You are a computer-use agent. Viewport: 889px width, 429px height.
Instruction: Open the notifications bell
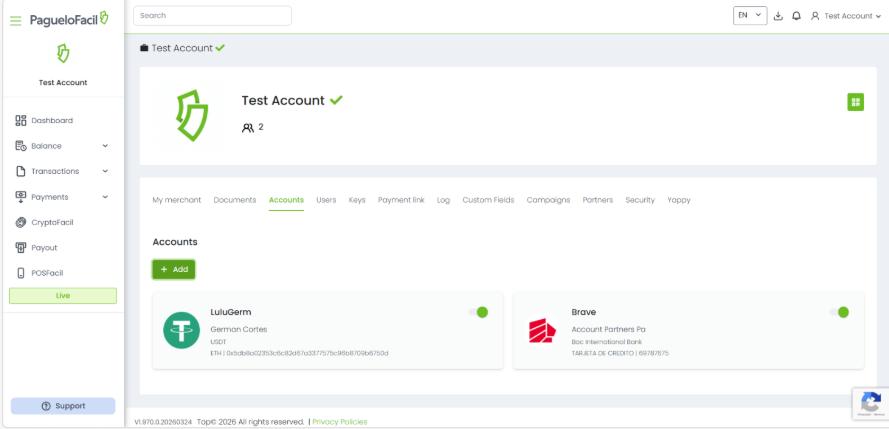(x=796, y=16)
